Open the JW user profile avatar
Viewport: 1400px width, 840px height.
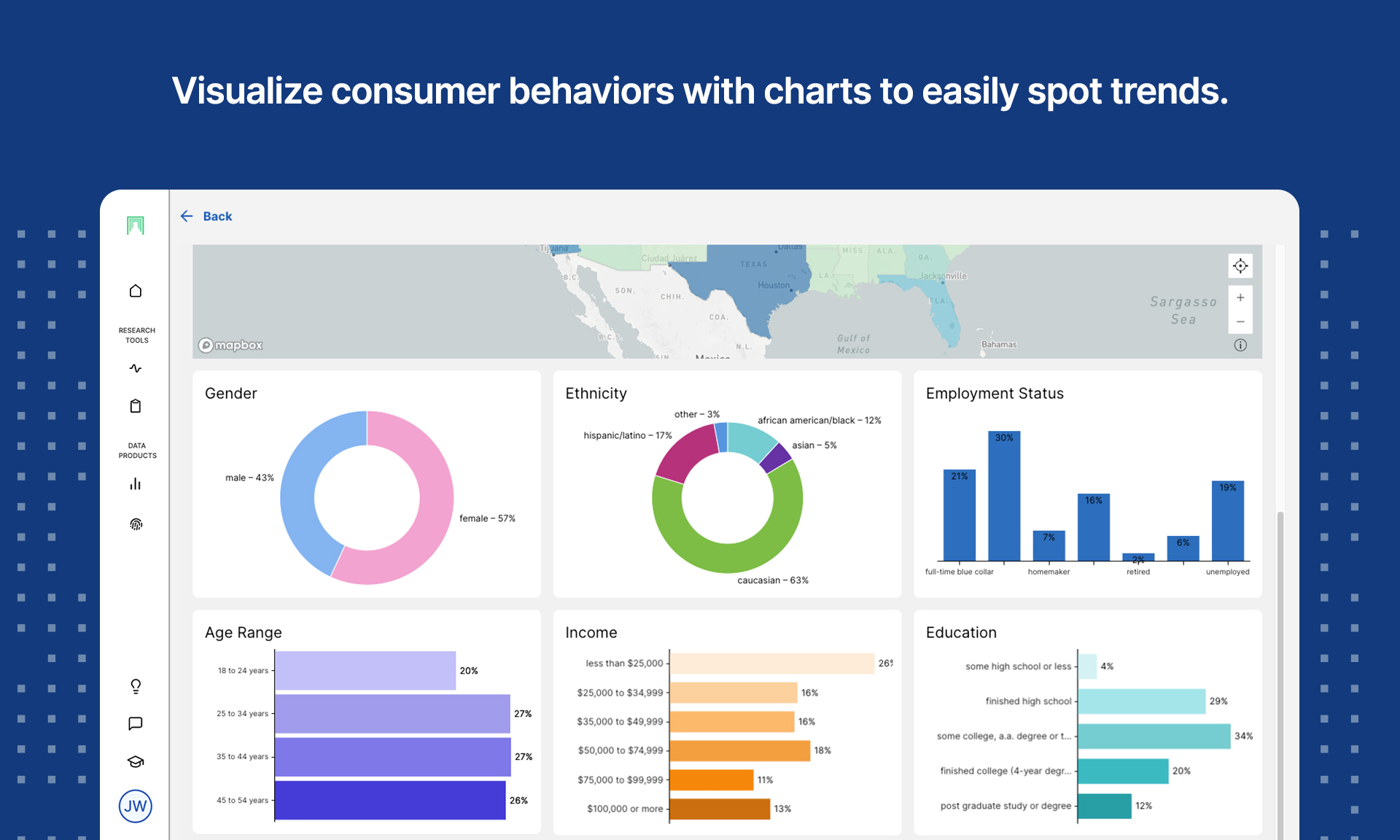click(136, 806)
